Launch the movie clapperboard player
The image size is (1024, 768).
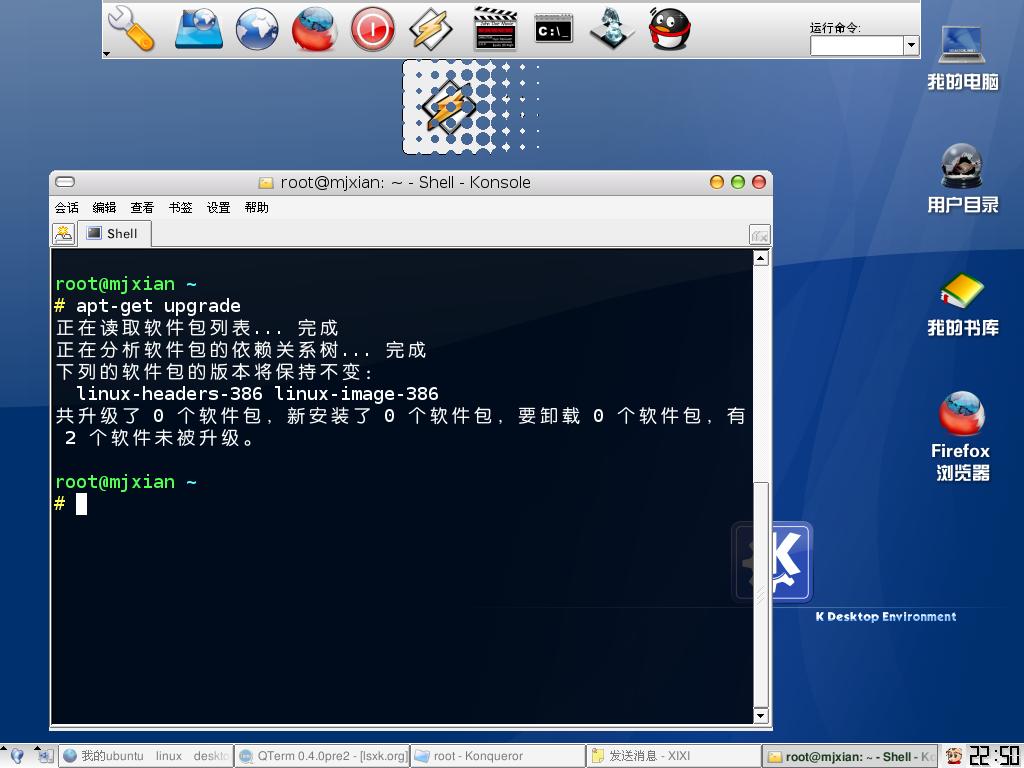click(x=495, y=29)
